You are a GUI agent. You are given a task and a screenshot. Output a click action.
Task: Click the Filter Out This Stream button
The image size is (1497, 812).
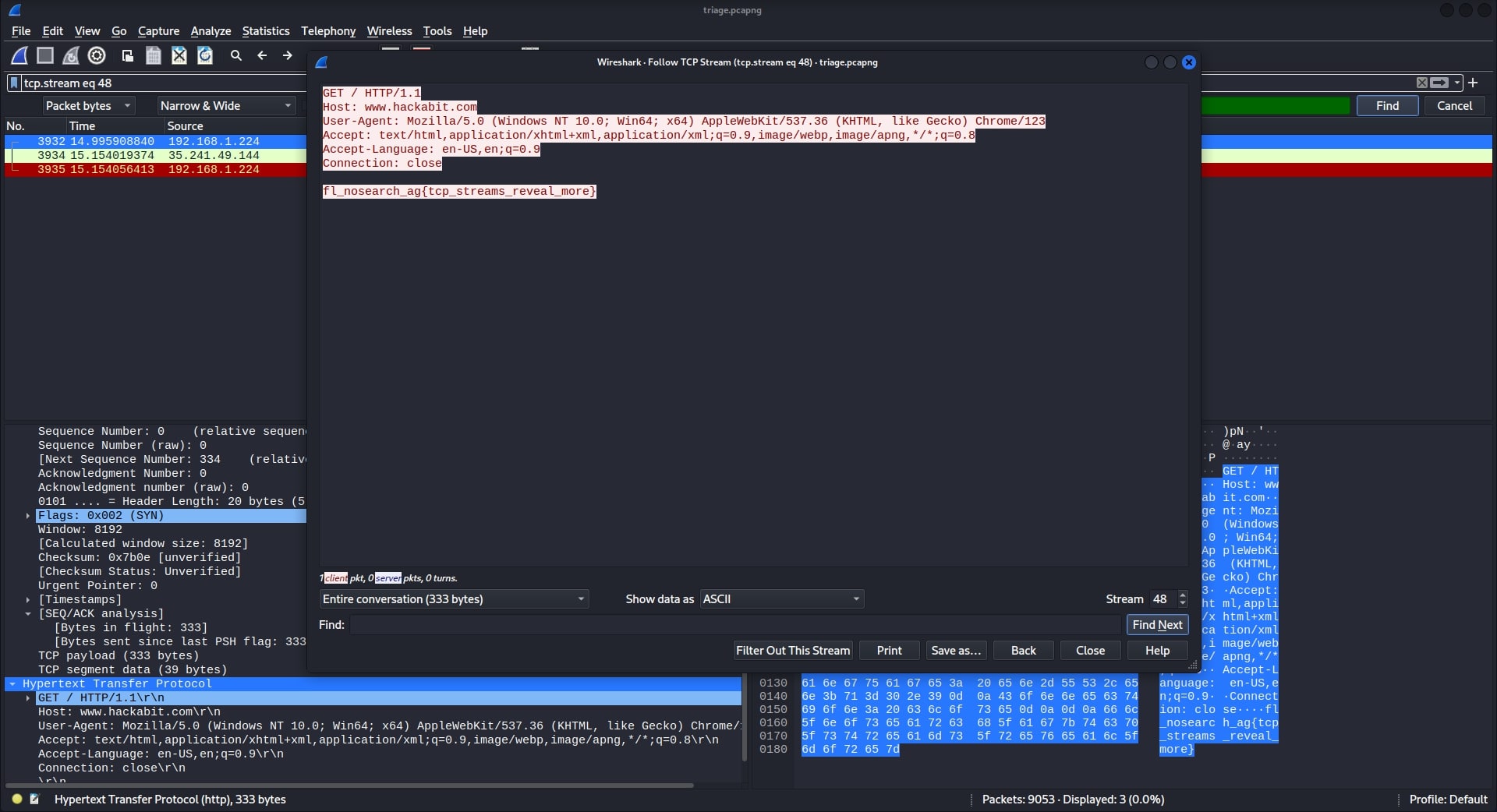[x=792, y=651]
